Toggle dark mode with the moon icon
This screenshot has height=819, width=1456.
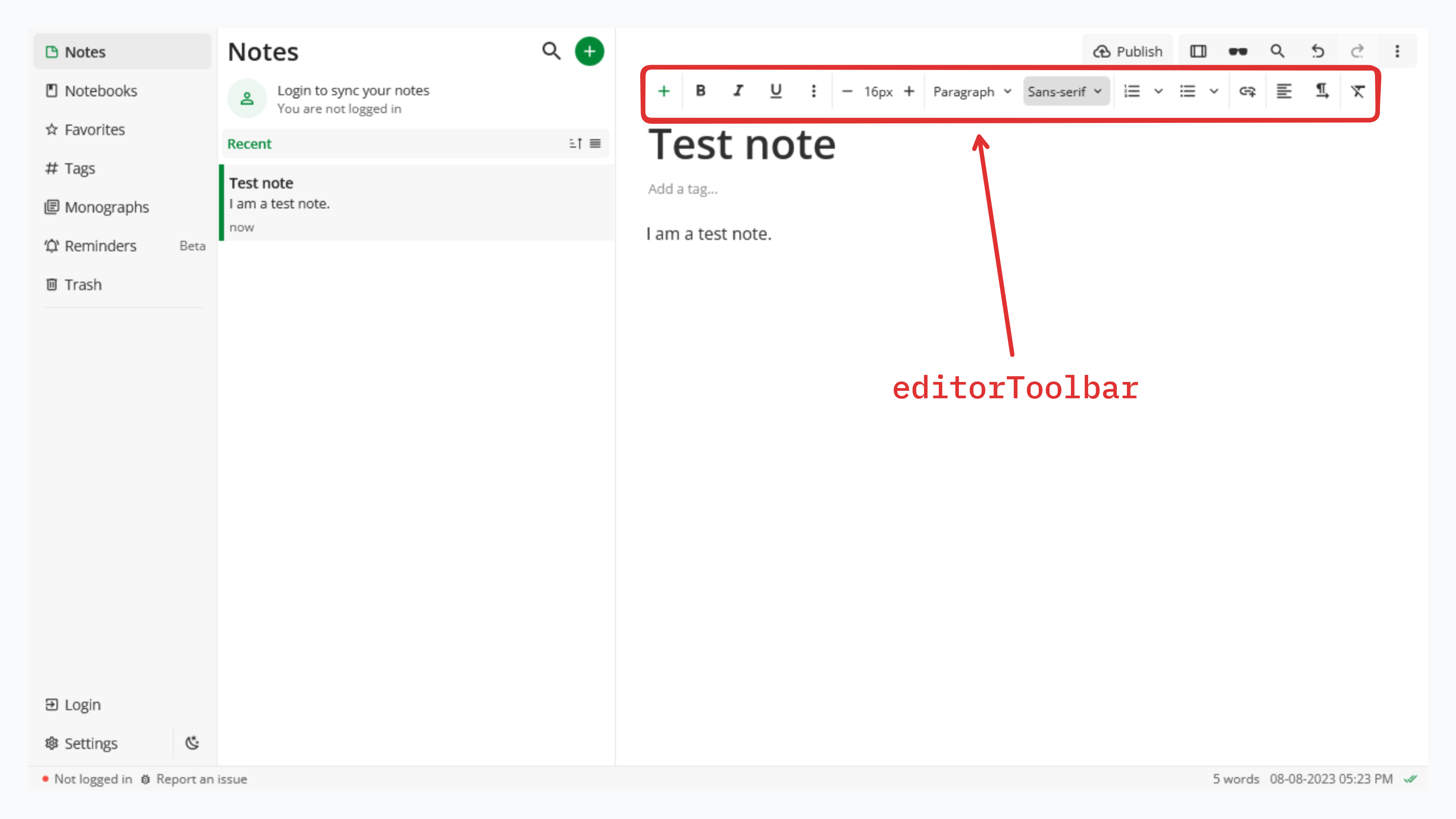(192, 743)
